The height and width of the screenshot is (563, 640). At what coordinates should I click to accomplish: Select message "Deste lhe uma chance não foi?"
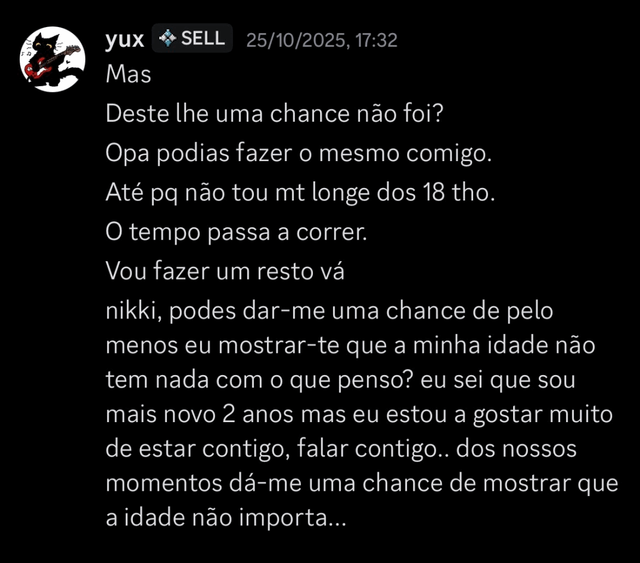pos(274,113)
